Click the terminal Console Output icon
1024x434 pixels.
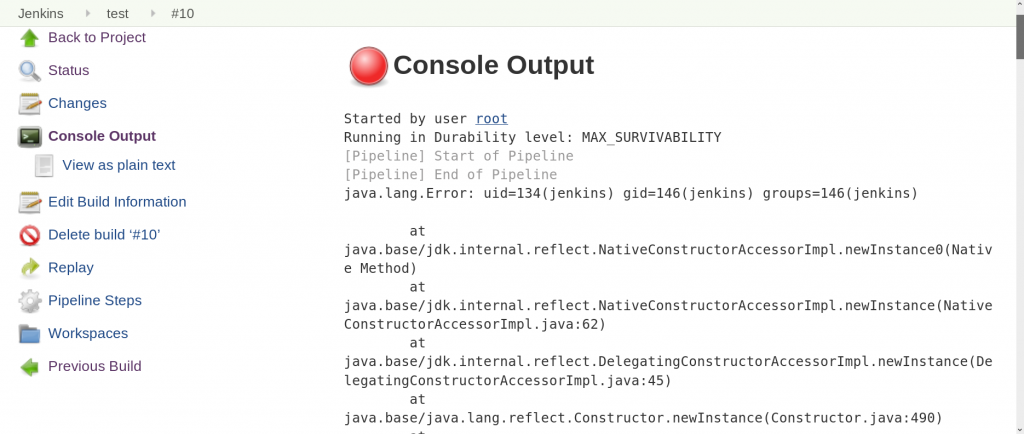29,136
